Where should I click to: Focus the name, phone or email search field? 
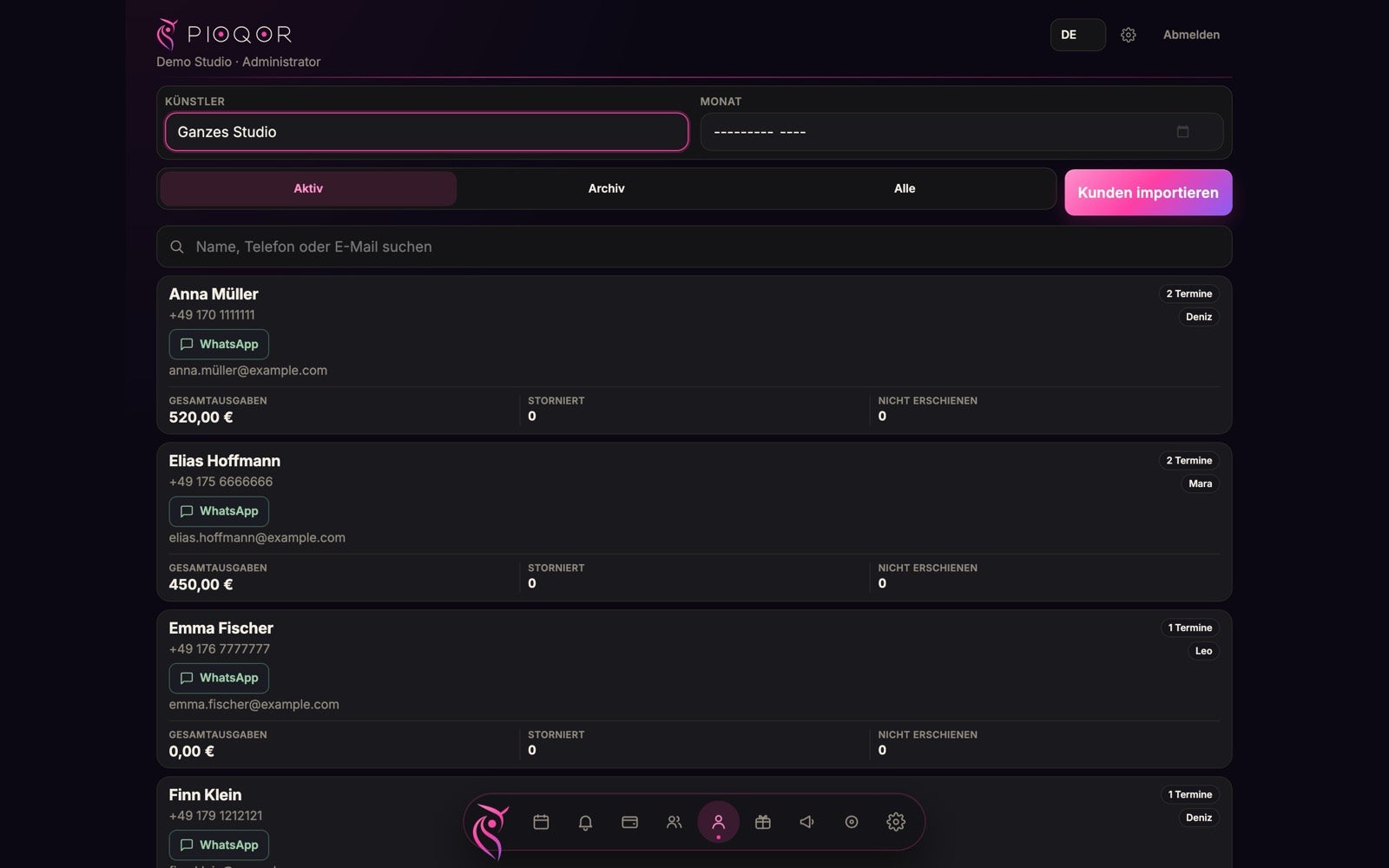pyautogui.click(x=694, y=247)
